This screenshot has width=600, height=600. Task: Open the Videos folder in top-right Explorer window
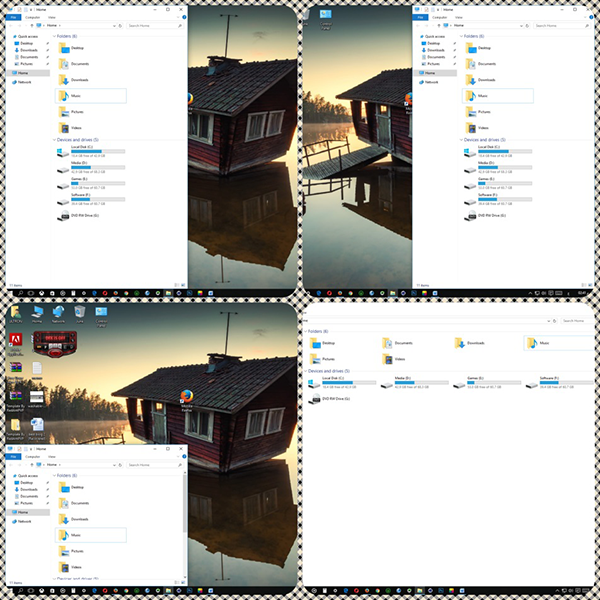[x=478, y=128]
